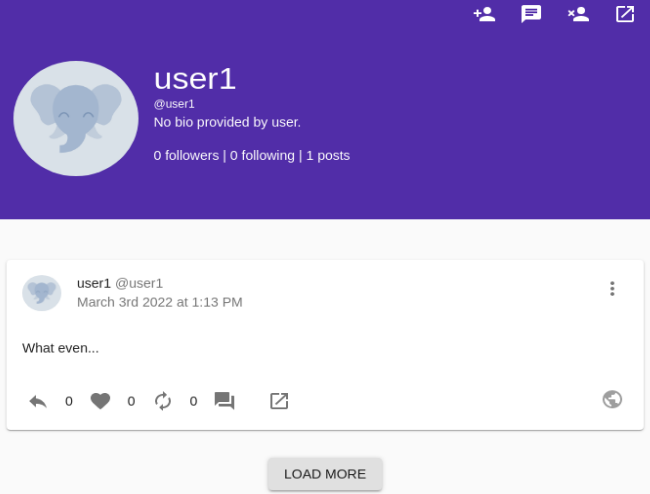Open post options three-dot menu
This screenshot has width=650, height=494.
pyautogui.click(x=612, y=289)
